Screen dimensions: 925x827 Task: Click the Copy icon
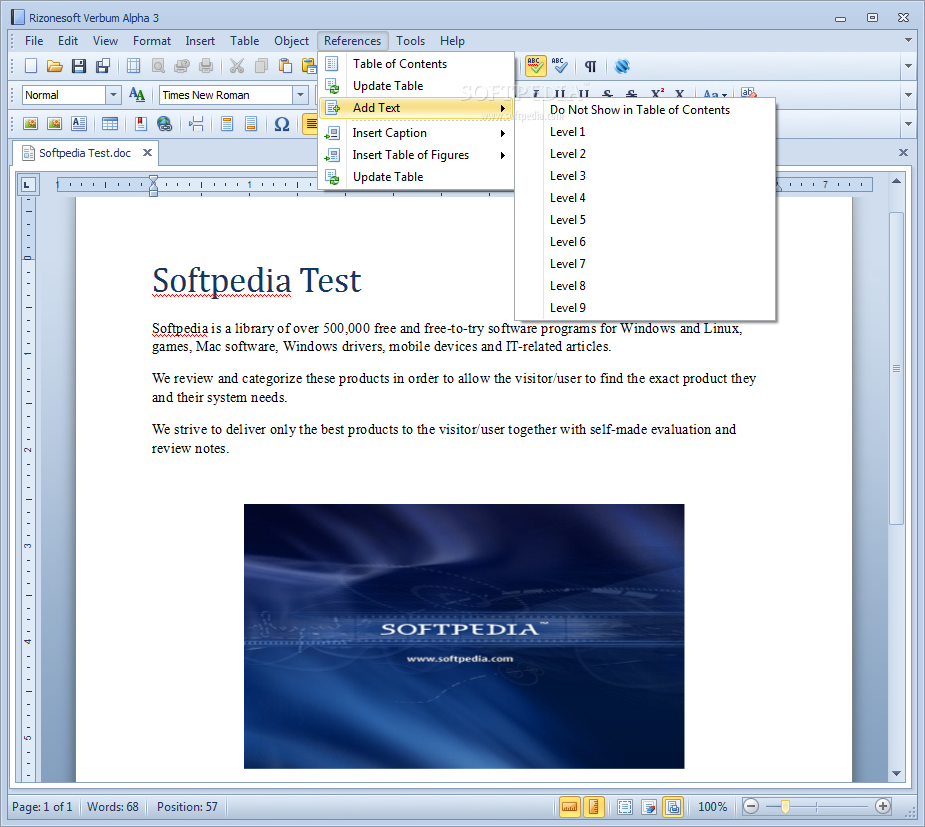[x=261, y=65]
